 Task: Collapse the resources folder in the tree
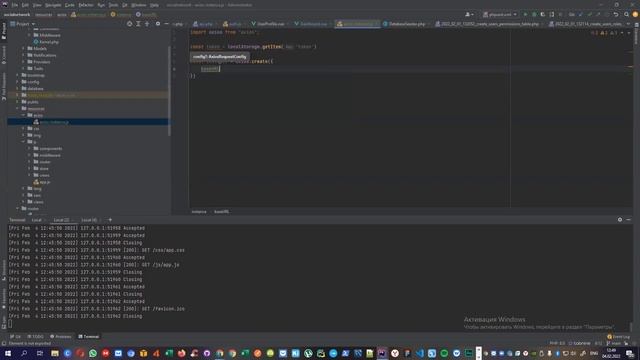coord(18,109)
